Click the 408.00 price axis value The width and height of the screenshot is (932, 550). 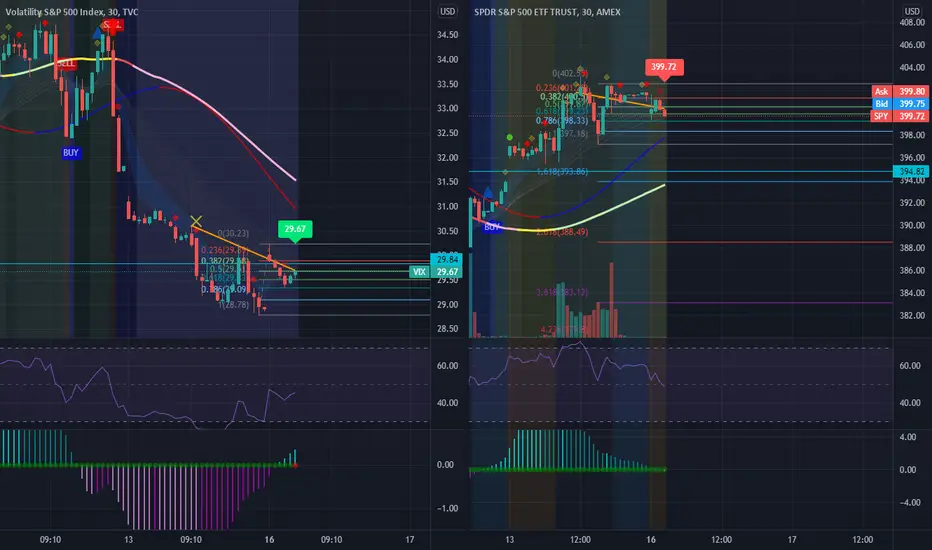tap(912, 22)
